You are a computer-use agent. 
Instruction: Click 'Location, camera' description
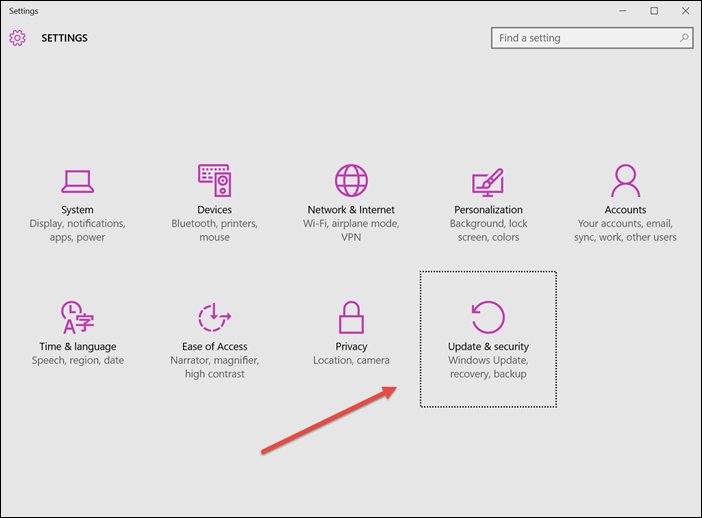coord(351,360)
